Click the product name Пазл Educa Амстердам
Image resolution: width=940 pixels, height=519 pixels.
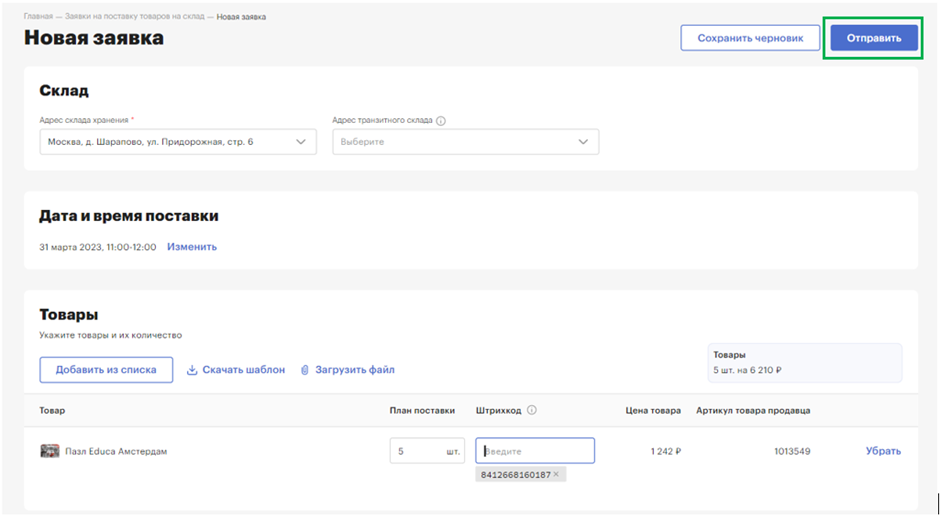click(x=116, y=451)
